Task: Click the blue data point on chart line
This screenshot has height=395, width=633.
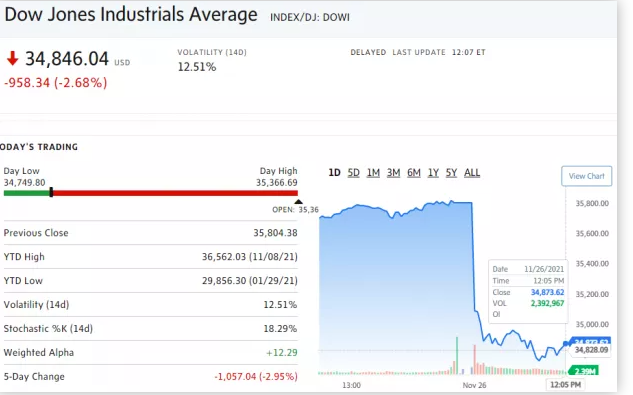Action: pos(566,343)
